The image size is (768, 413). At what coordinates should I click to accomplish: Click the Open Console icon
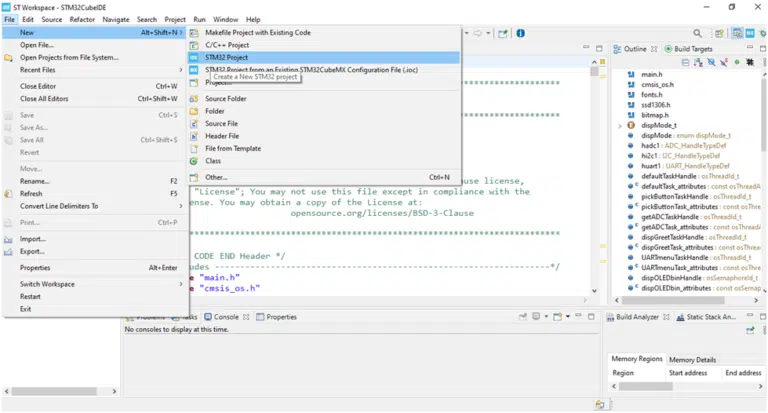(557, 316)
